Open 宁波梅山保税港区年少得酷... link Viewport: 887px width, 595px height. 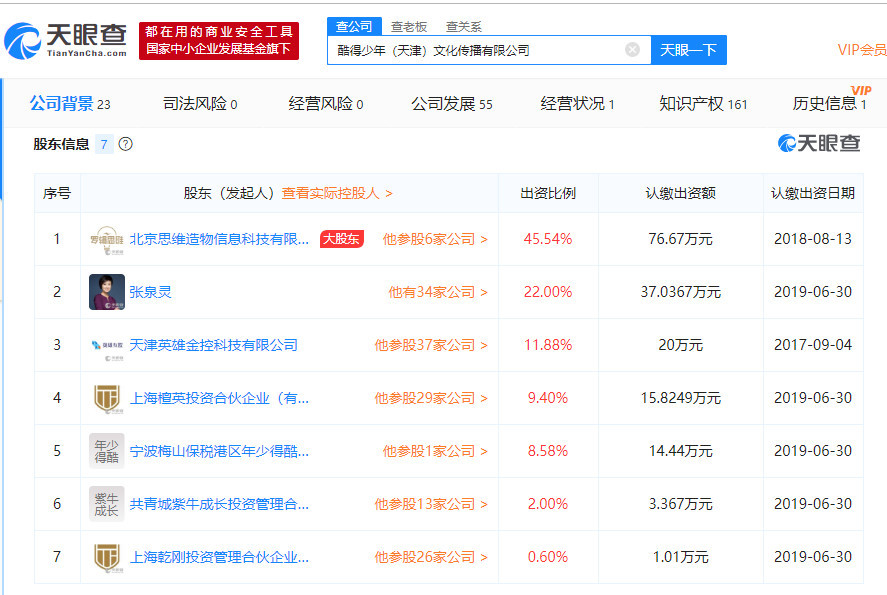pyautogui.click(x=219, y=451)
